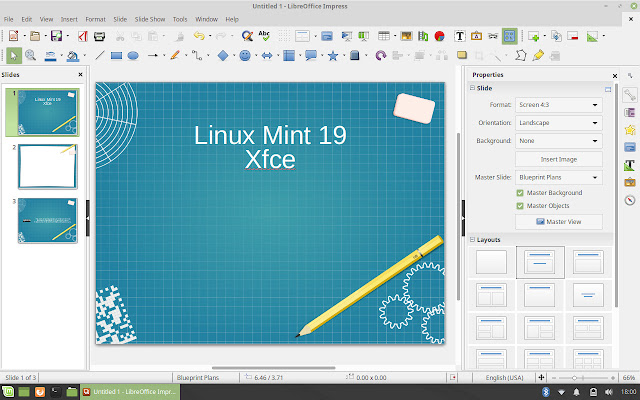640x400 pixels.
Task: Open dropdown arrow next to Undo
Action: 210,36
